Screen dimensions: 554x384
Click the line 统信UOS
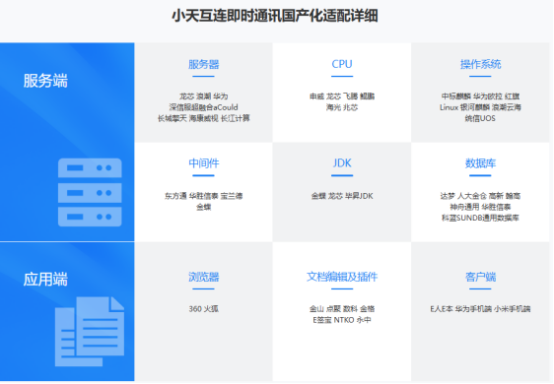pyautogui.click(x=481, y=118)
